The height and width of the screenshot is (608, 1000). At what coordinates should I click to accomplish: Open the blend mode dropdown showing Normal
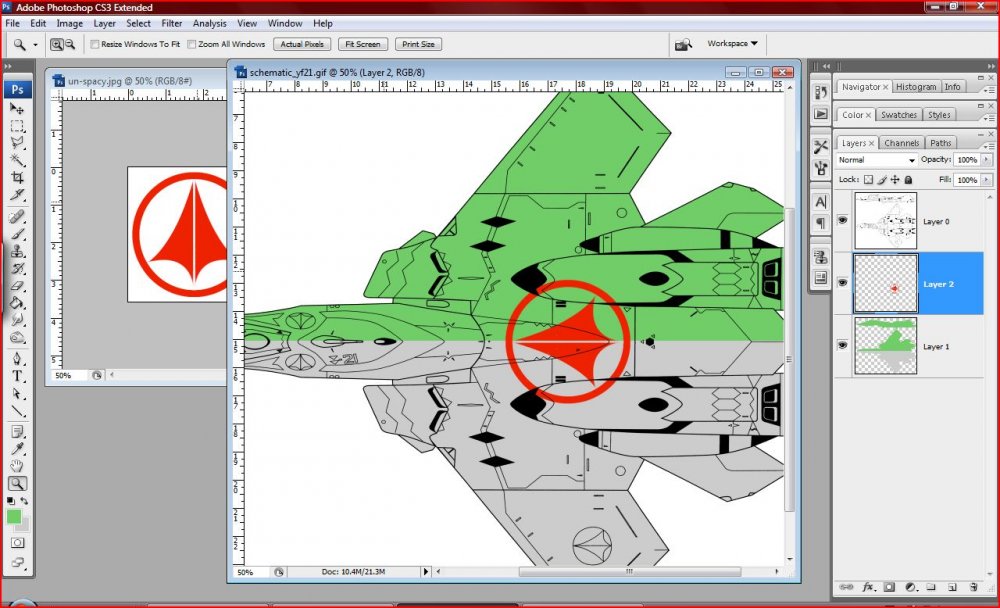coord(876,160)
